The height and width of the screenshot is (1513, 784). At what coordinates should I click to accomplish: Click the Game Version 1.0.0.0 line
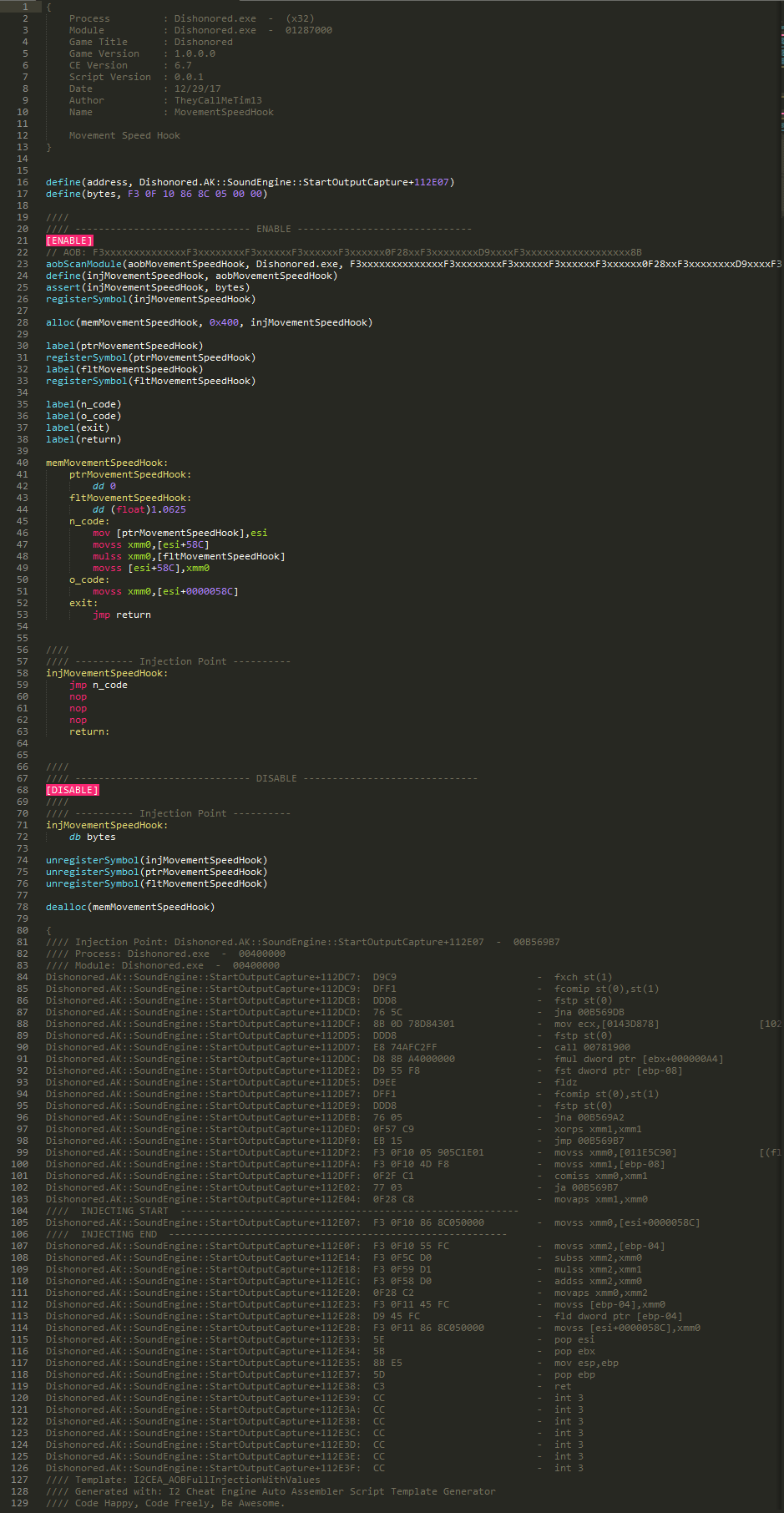click(x=142, y=53)
